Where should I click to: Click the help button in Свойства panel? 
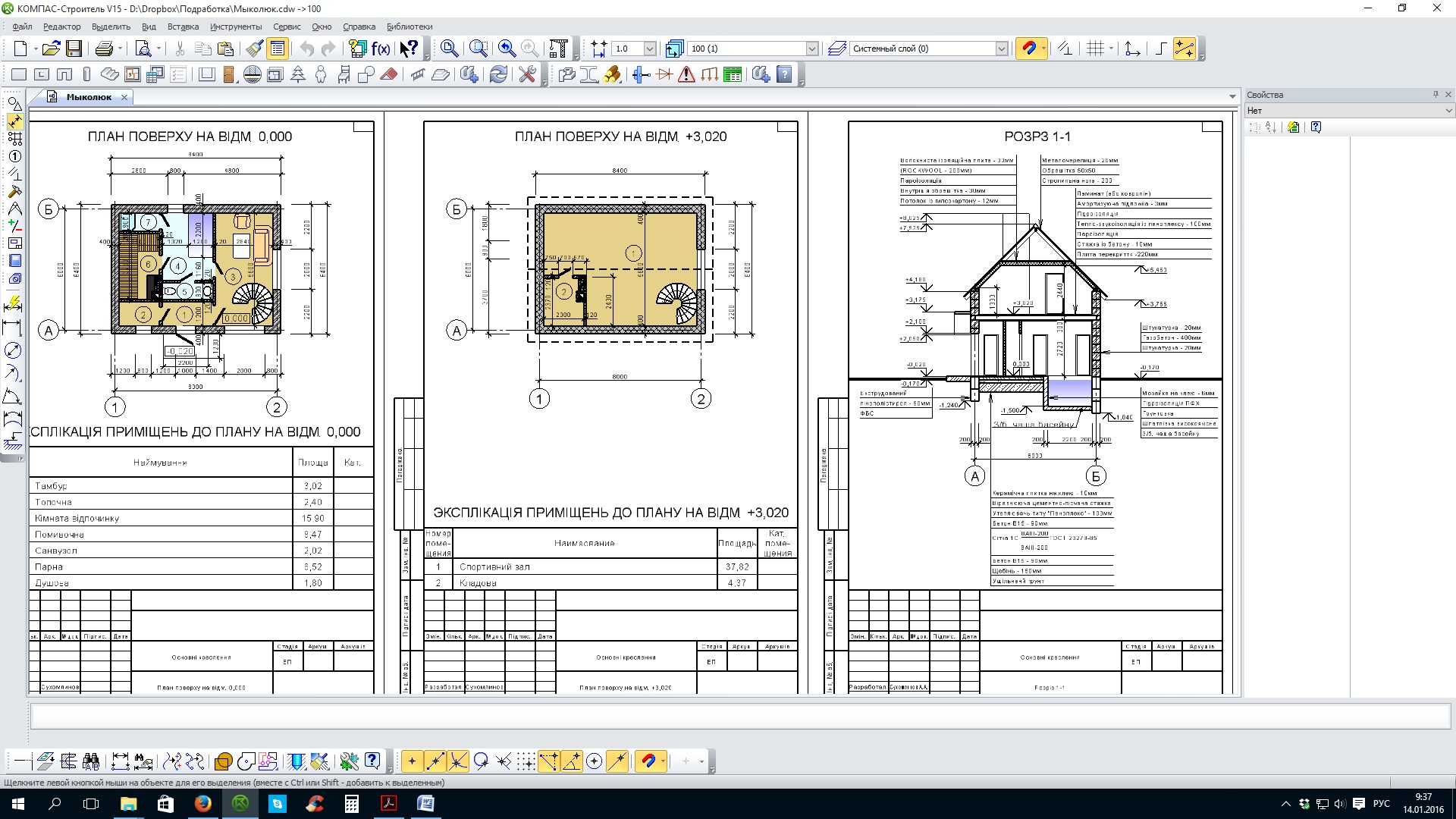point(1316,127)
